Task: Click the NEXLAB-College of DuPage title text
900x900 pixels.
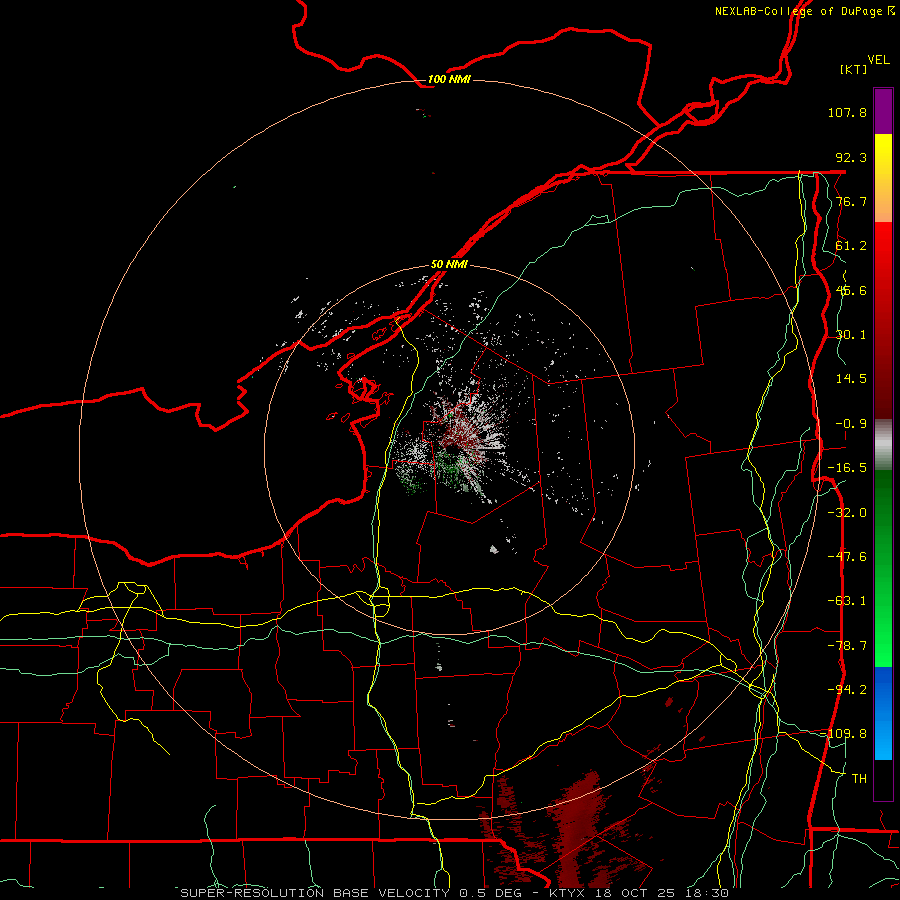Action: click(798, 11)
